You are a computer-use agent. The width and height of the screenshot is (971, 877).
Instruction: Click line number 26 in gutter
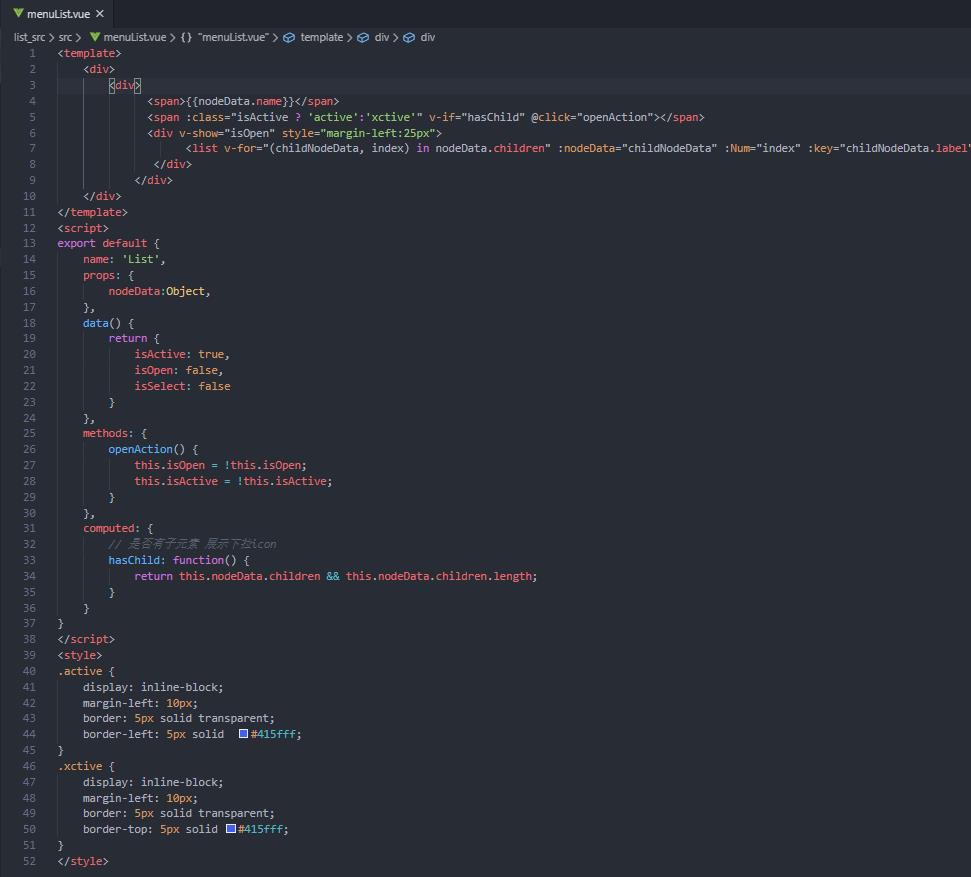coord(29,448)
